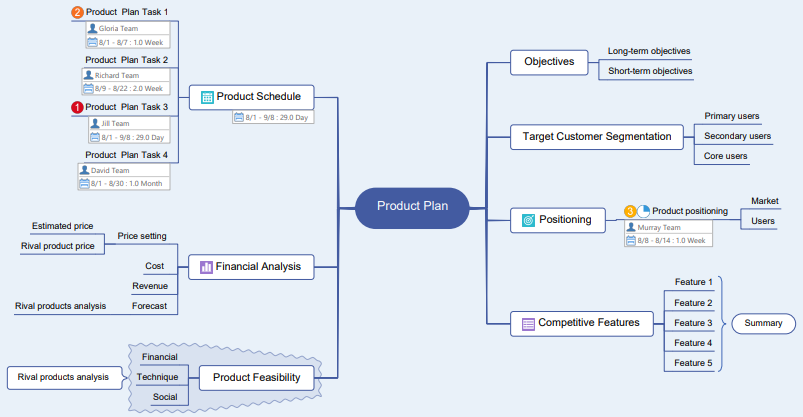Image resolution: width=803 pixels, height=417 pixels.
Task: Click the person icon beside Gloria Team
Action: [92, 28]
